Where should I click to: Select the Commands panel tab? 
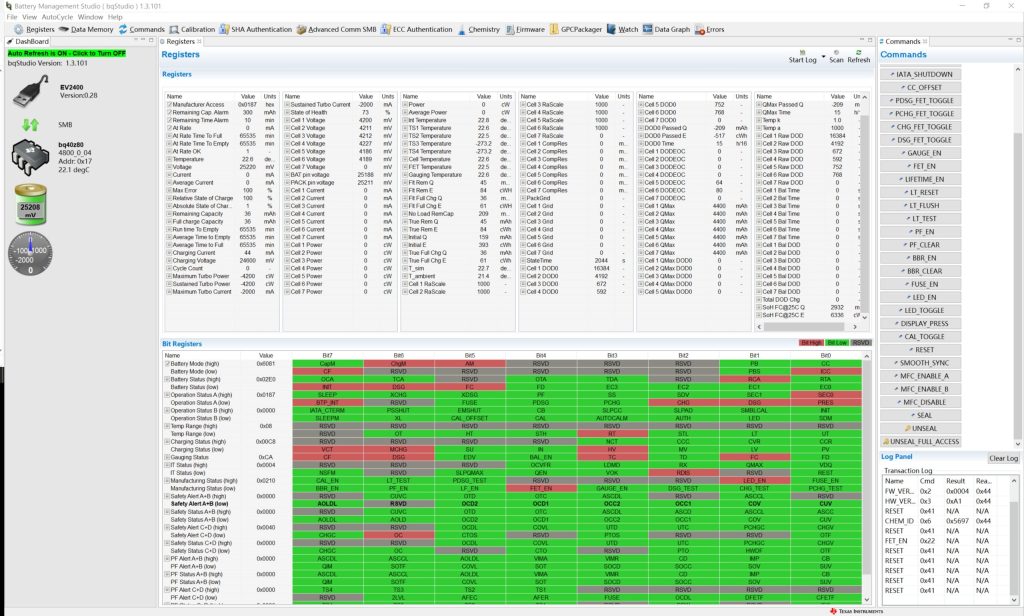tap(905, 41)
